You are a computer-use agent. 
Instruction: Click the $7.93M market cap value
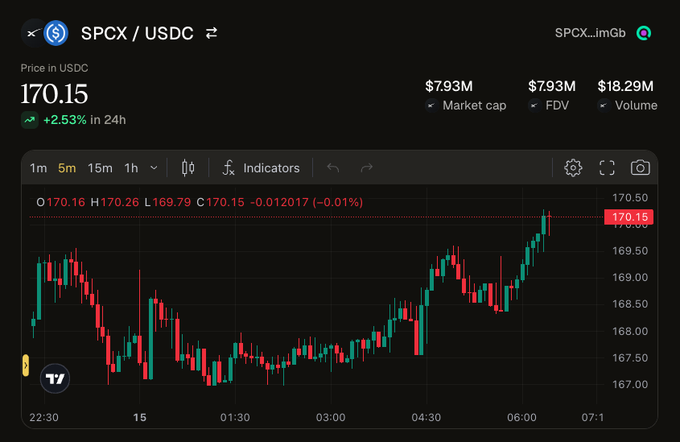pos(449,86)
